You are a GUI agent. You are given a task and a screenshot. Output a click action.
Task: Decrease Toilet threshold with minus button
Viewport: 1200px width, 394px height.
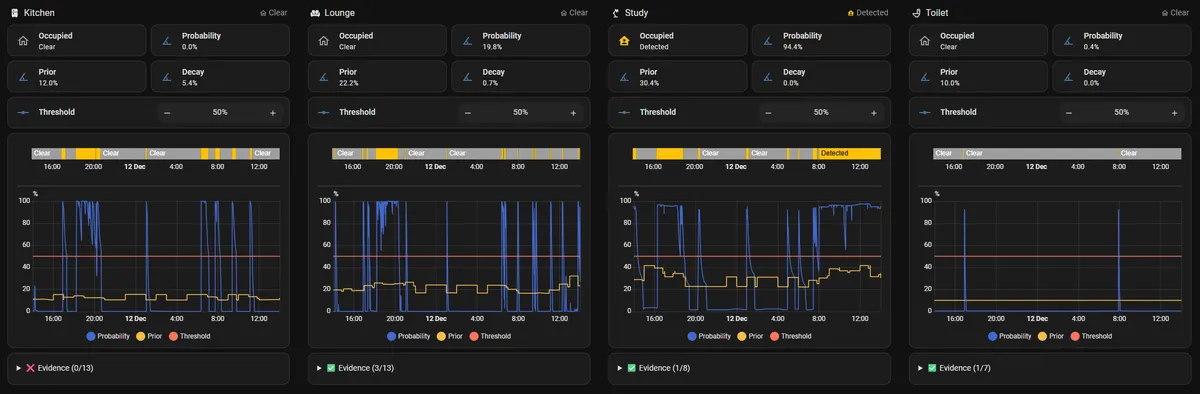(x=1069, y=112)
